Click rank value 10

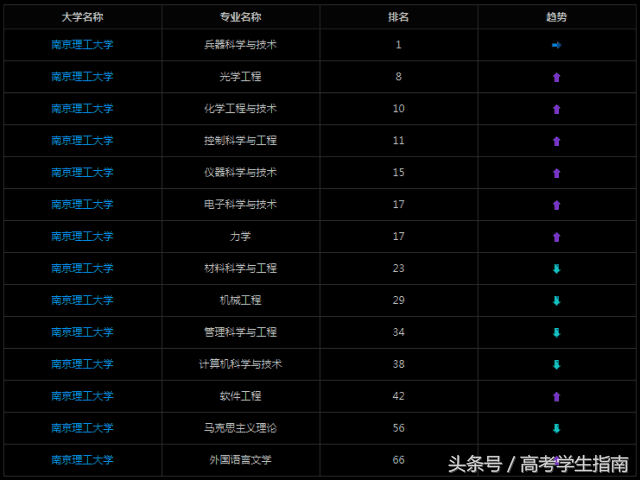click(398, 108)
